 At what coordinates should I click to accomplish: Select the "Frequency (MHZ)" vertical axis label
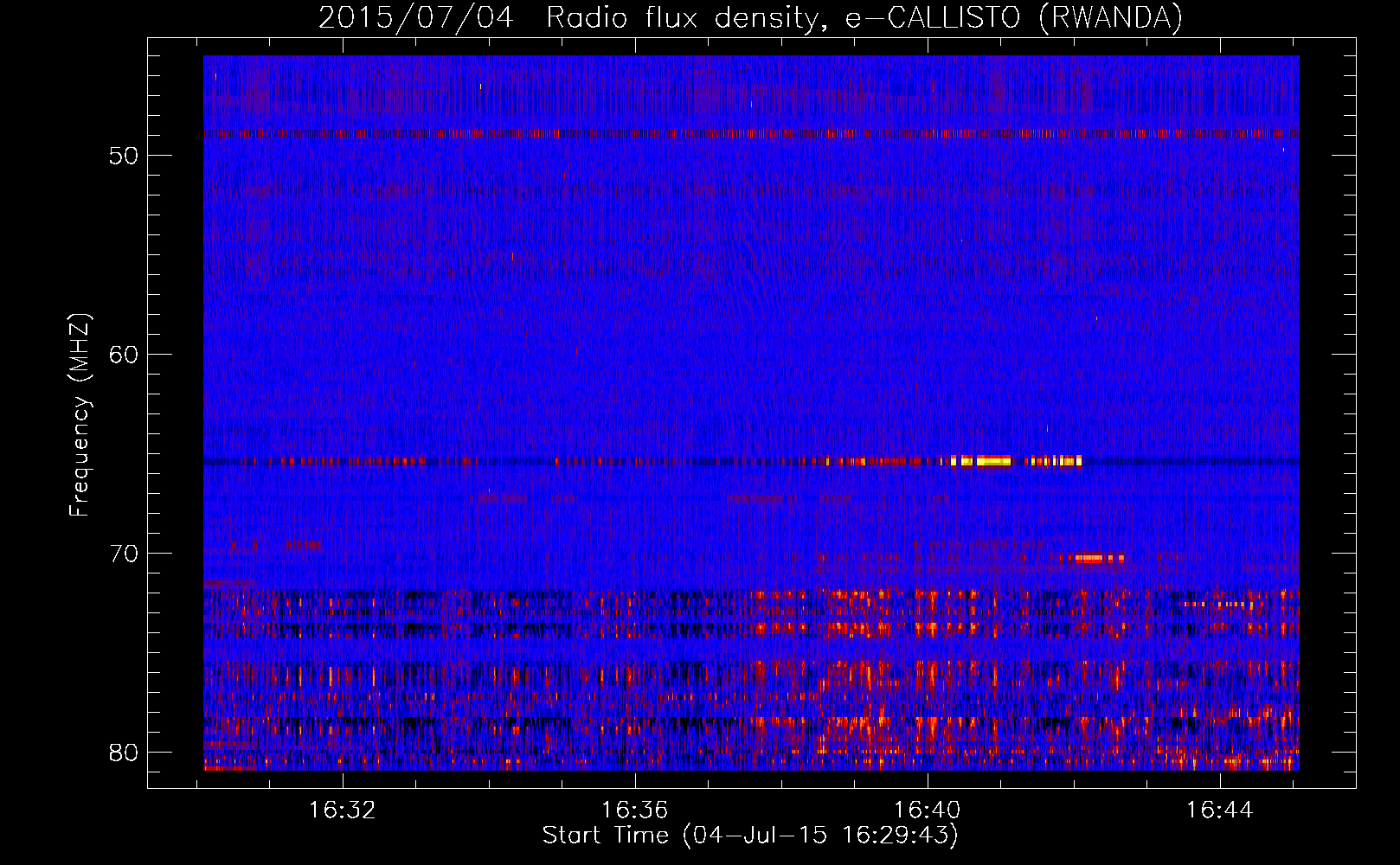click(x=80, y=415)
